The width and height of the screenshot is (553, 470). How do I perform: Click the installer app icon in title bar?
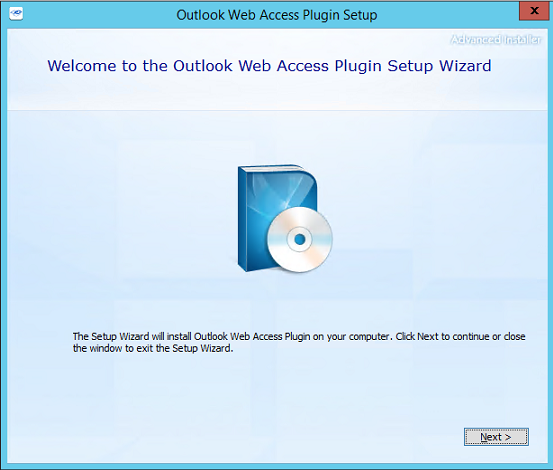[x=16, y=14]
